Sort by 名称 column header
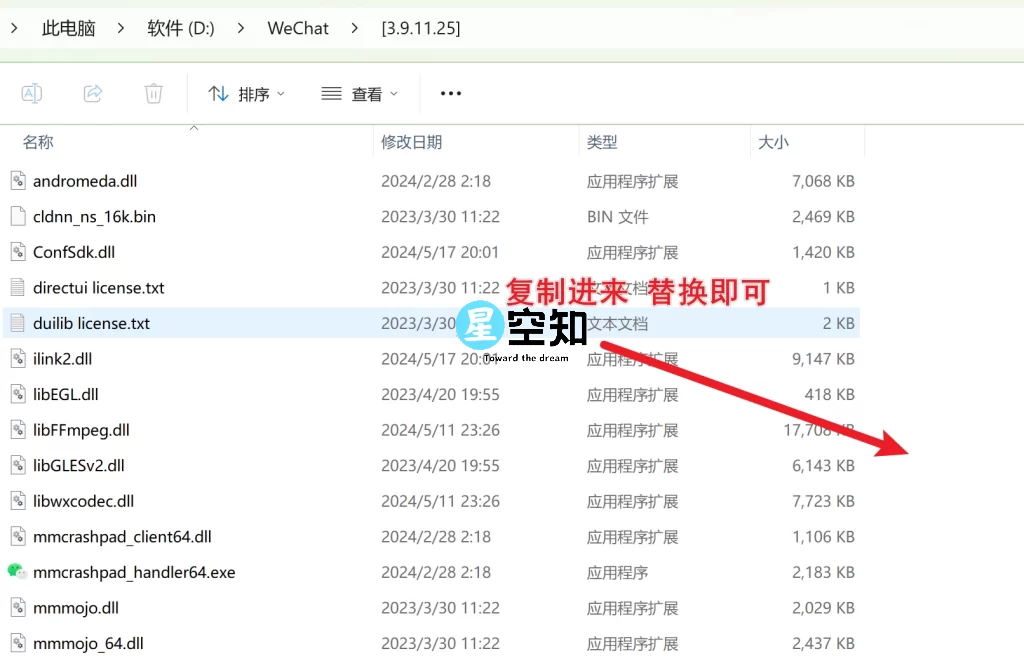The image size is (1024, 663). [x=38, y=142]
